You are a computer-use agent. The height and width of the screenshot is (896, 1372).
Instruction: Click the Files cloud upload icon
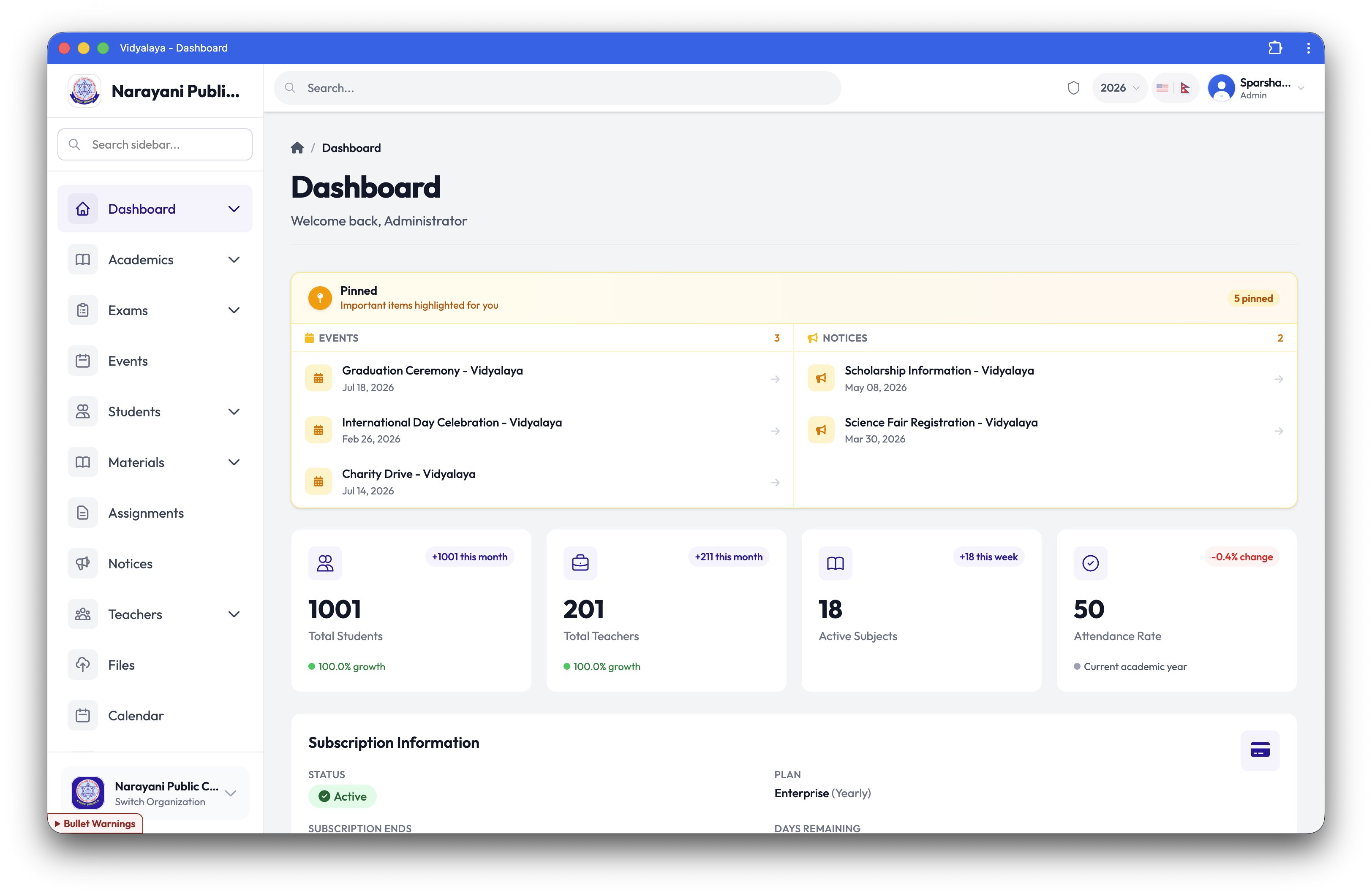[x=83, y=665]
